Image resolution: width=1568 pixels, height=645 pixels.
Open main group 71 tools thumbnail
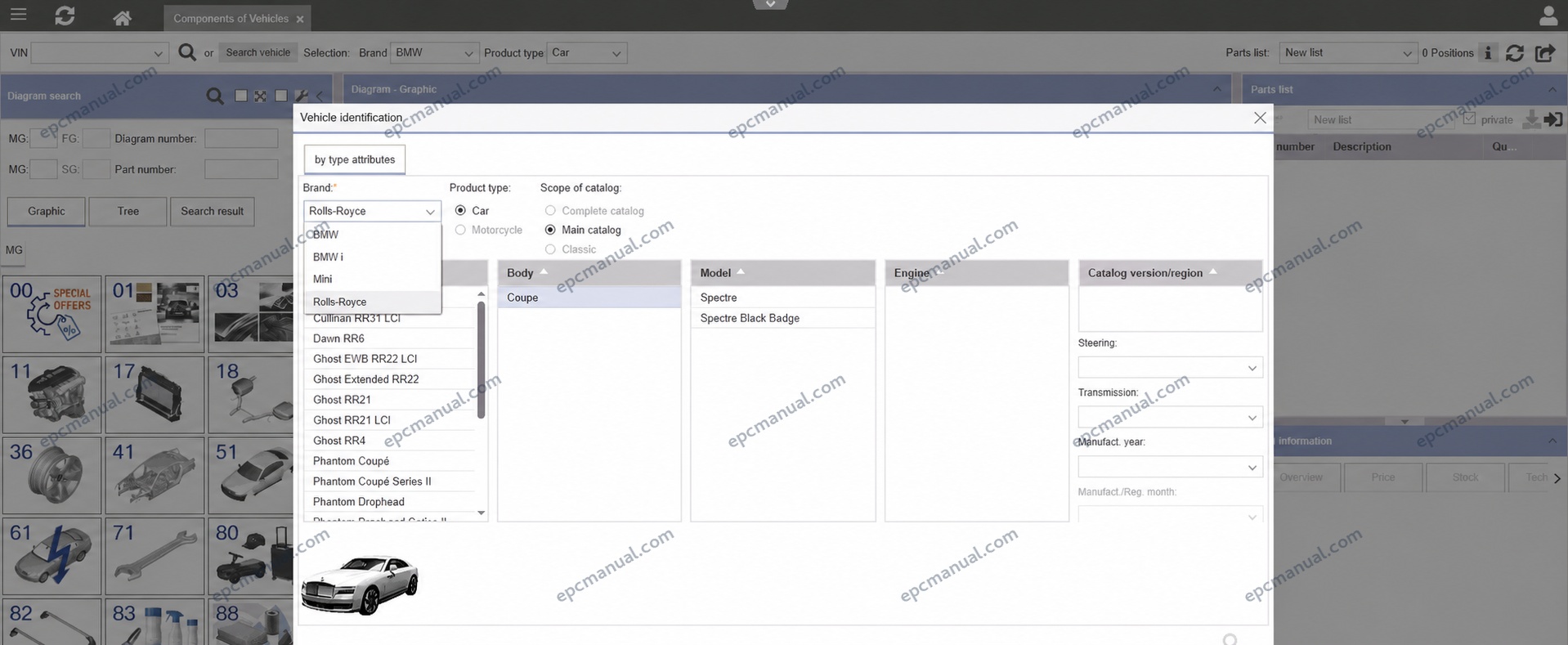pos(155,556)
